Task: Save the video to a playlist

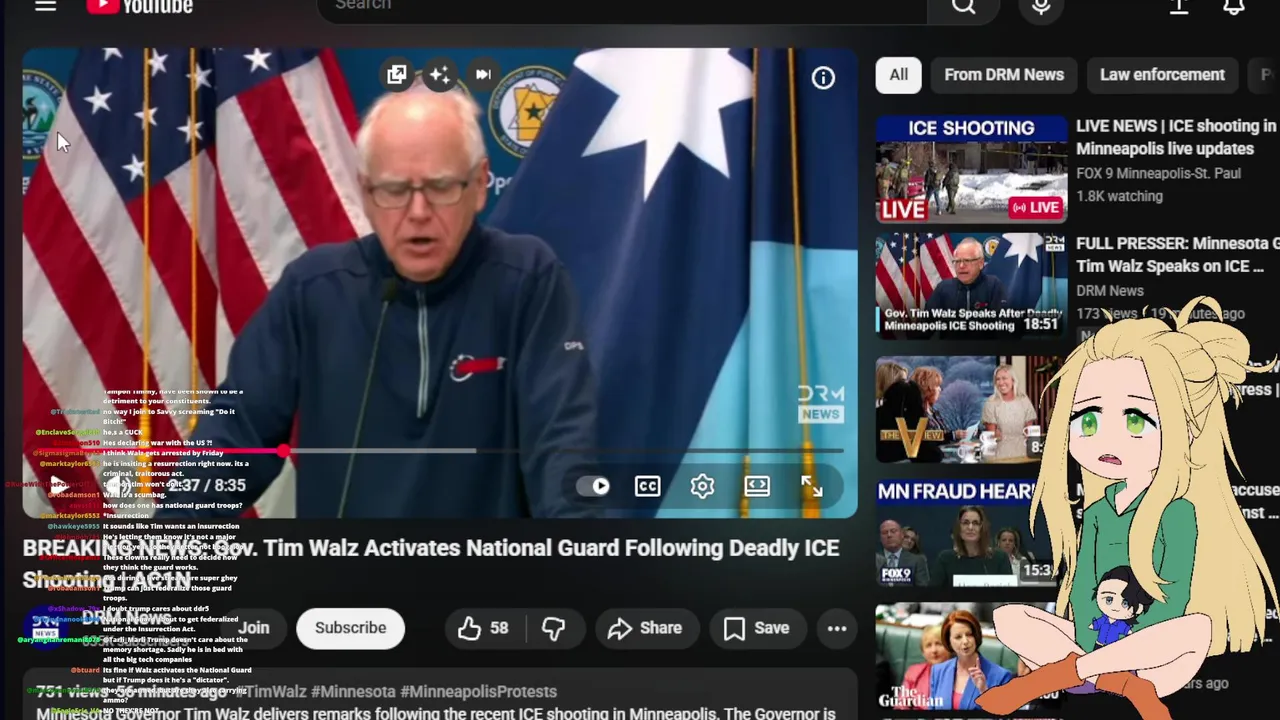Action: pyautogui.click(x=757, y=628)
